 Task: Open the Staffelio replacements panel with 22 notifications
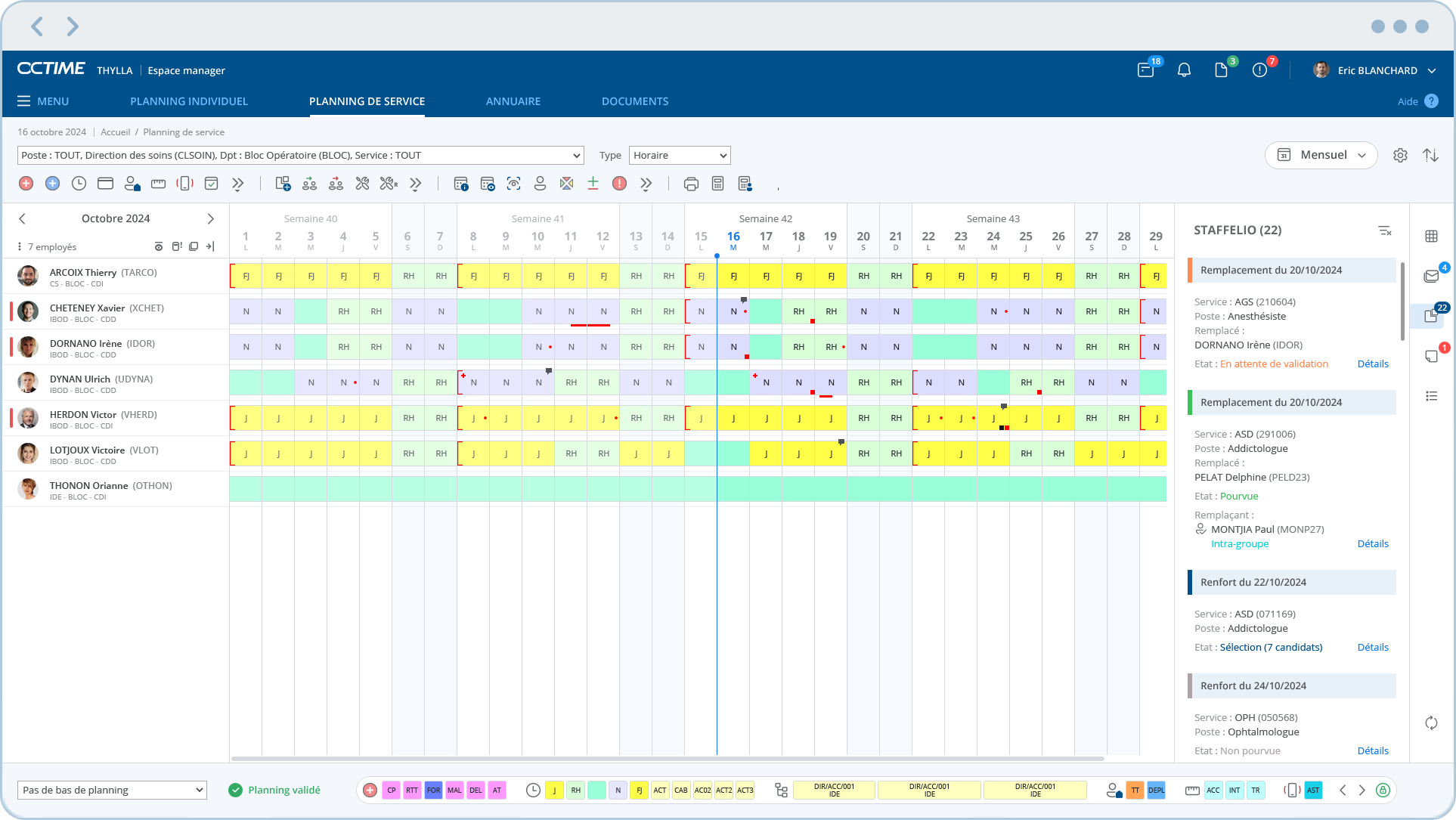(1431, 317)
